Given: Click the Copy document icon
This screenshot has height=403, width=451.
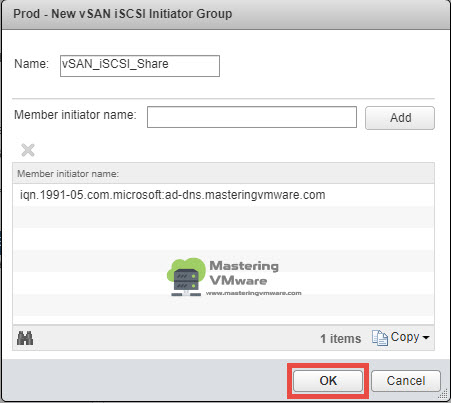Looking at the screenshot, I should point(380,338).
